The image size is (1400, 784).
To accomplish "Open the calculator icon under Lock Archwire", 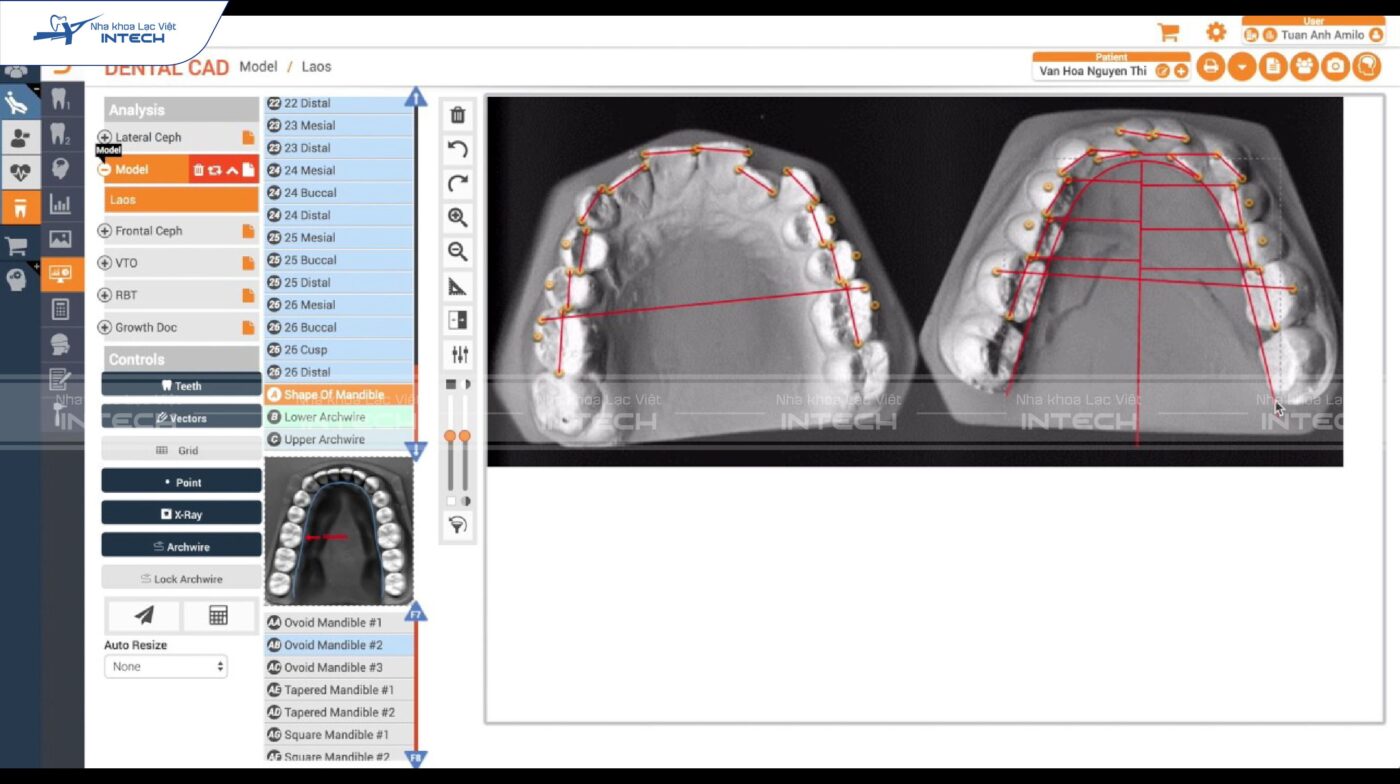I will (x=218, y=615).
